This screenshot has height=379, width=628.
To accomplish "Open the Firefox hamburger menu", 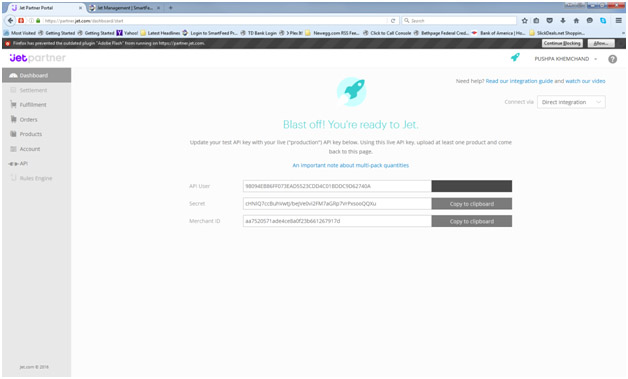I will (x=618, y=20).
